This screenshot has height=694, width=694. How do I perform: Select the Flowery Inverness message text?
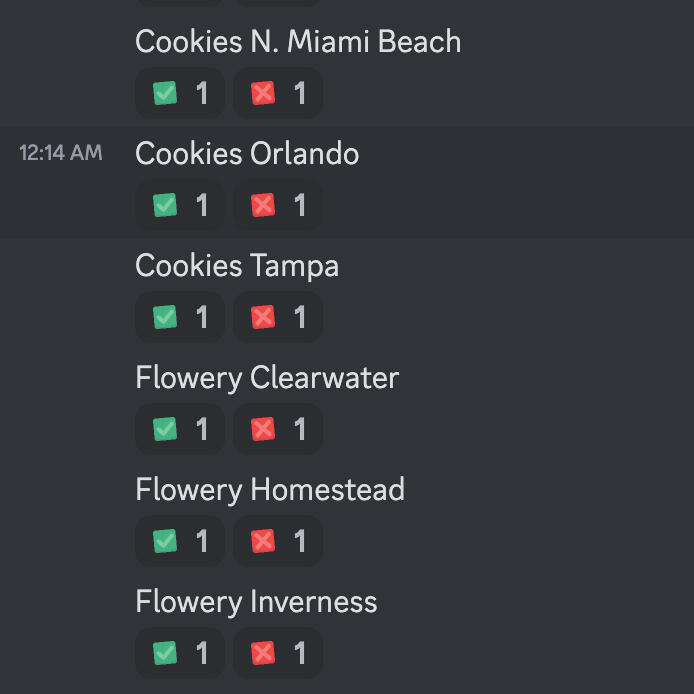256,602
